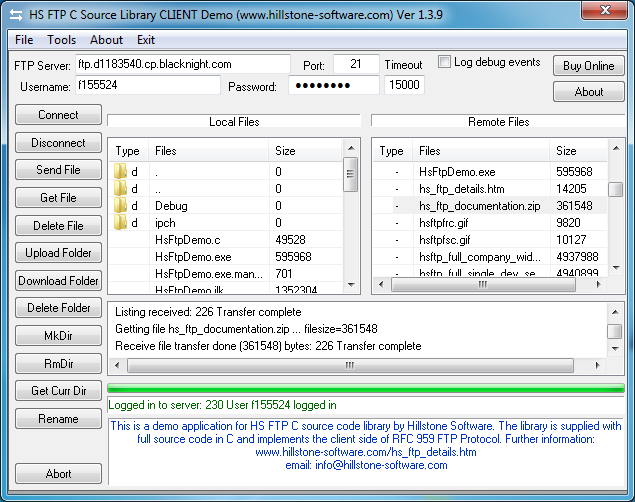The height and width of the screenshot is (502, 635).
Task: Click the Password input field
Action: [334, 85]
